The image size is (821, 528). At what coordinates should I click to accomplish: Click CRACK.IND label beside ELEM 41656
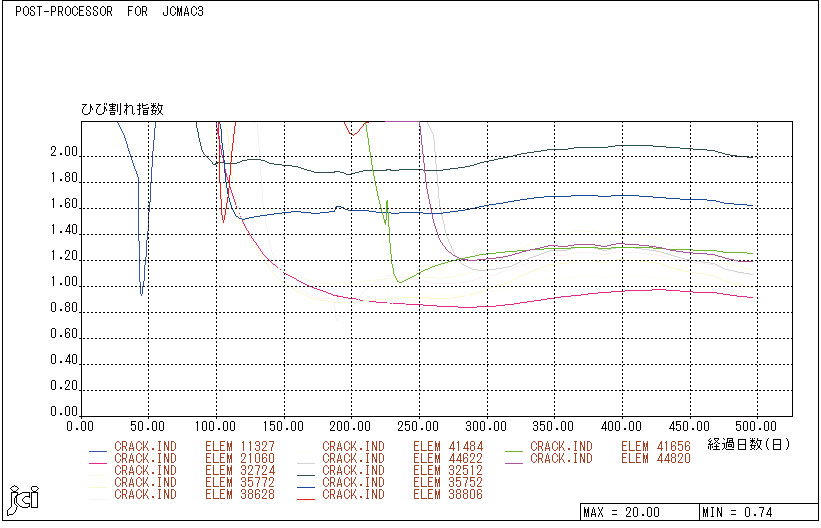click(561, 447)
